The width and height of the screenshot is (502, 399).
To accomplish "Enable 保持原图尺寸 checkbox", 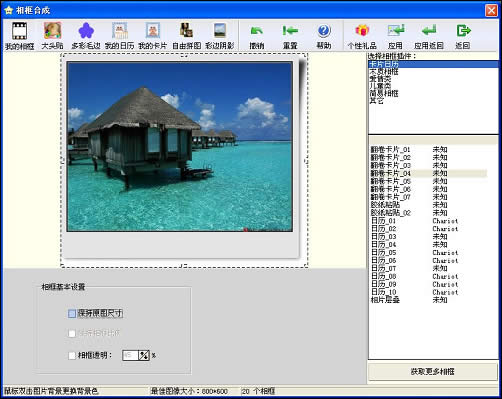I will 72,313.
